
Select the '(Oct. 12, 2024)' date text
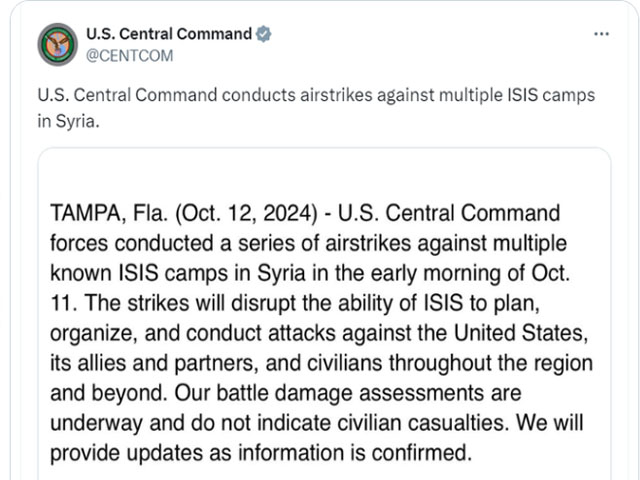tap(246, 213)
